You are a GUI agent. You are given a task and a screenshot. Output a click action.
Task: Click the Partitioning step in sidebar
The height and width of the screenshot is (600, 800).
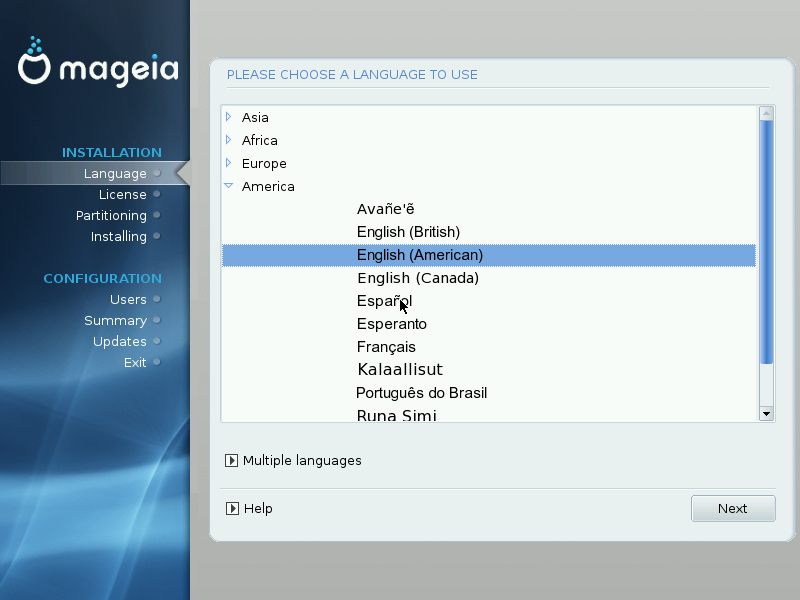point(111,215)
